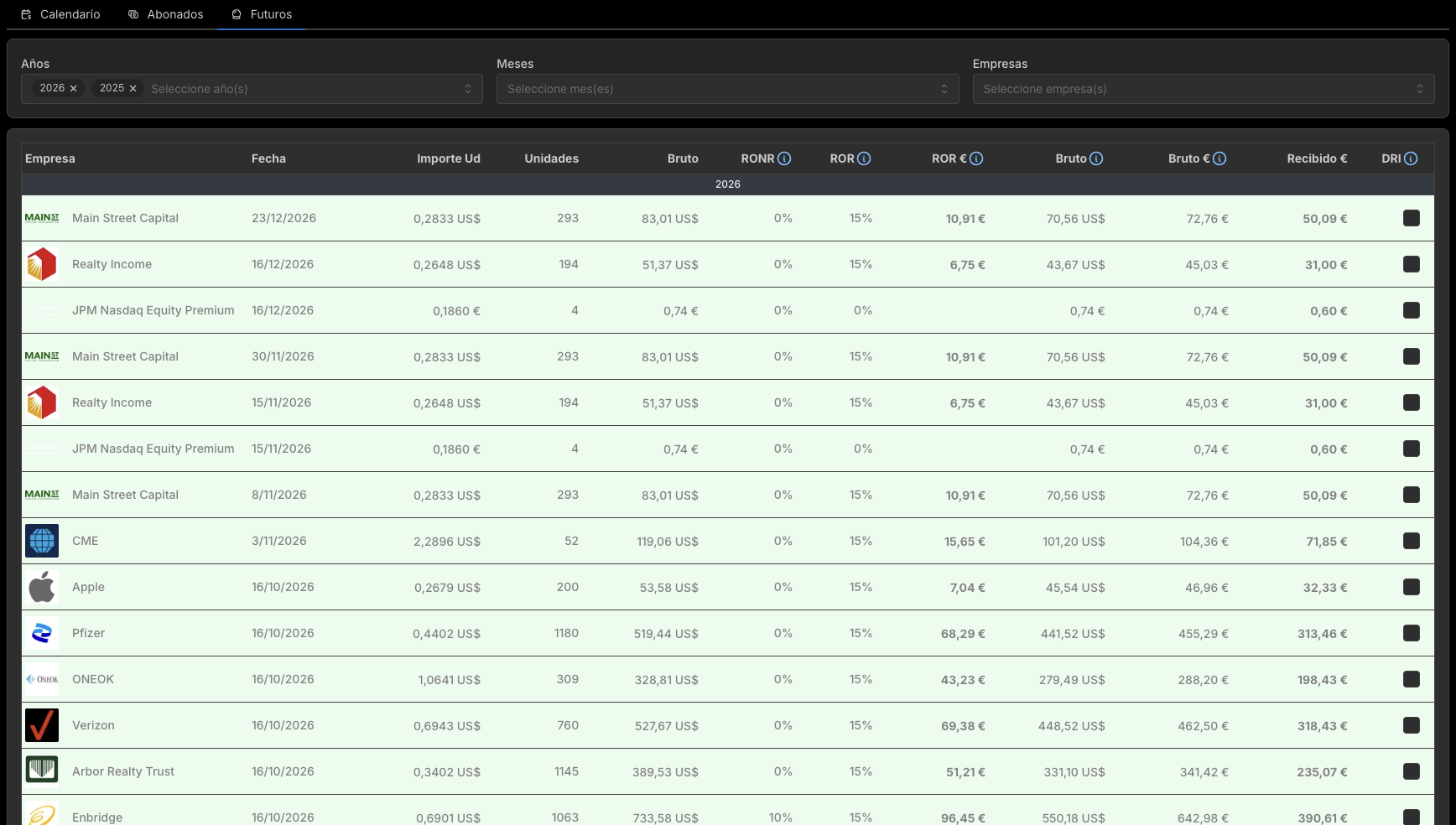1456x825 pixels.
Task: Click the Fecha column header
Action: coord(268,158)
